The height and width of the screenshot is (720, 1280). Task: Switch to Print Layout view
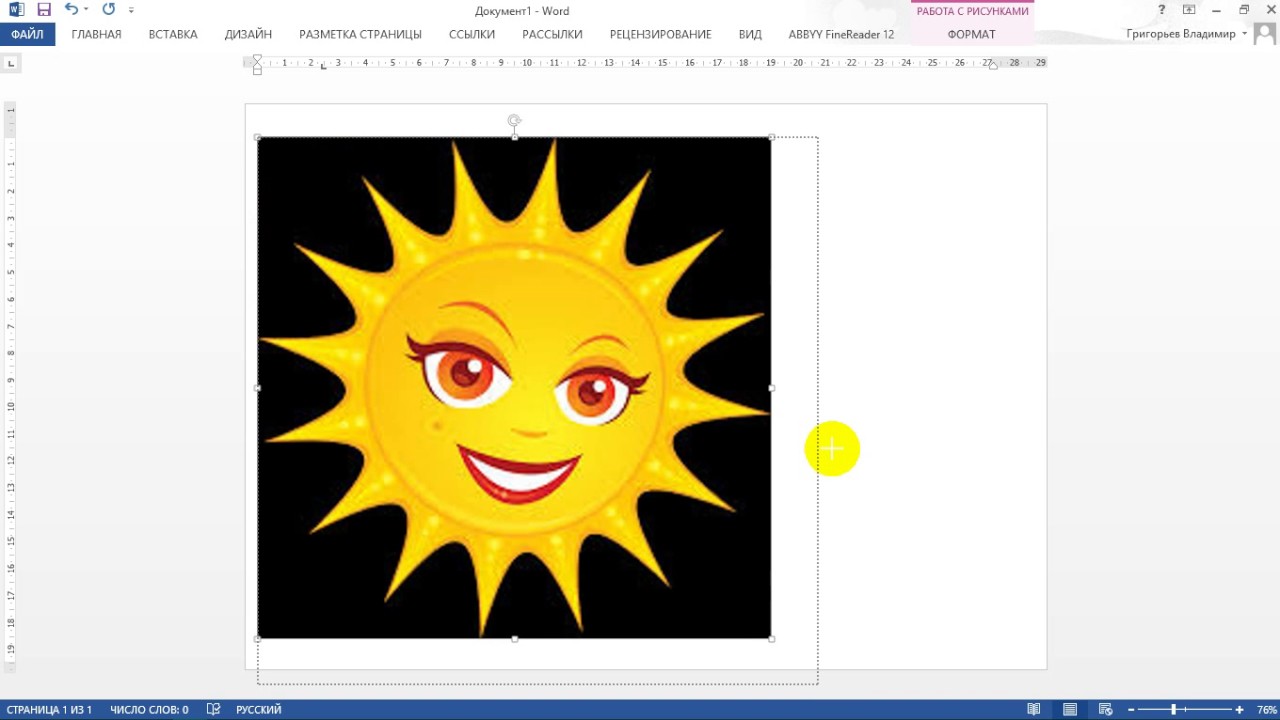point(1070,709)
